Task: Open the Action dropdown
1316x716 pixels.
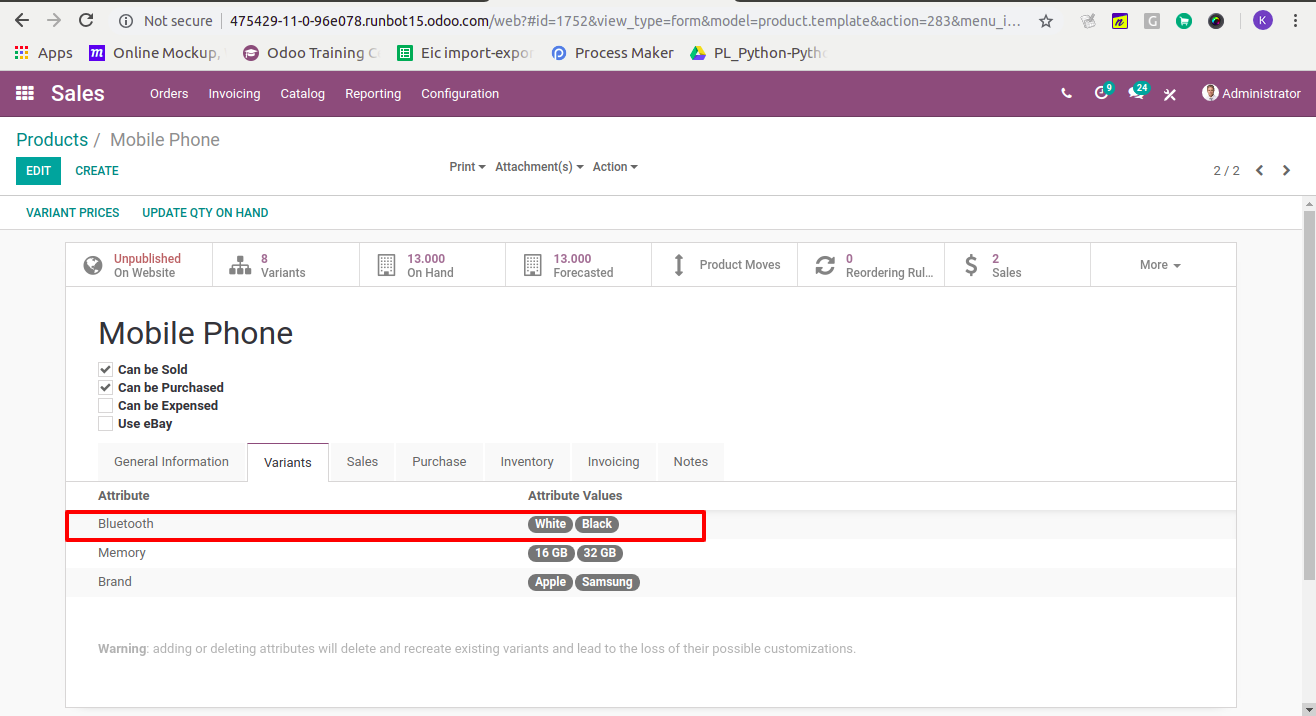Action: [615, 167]
